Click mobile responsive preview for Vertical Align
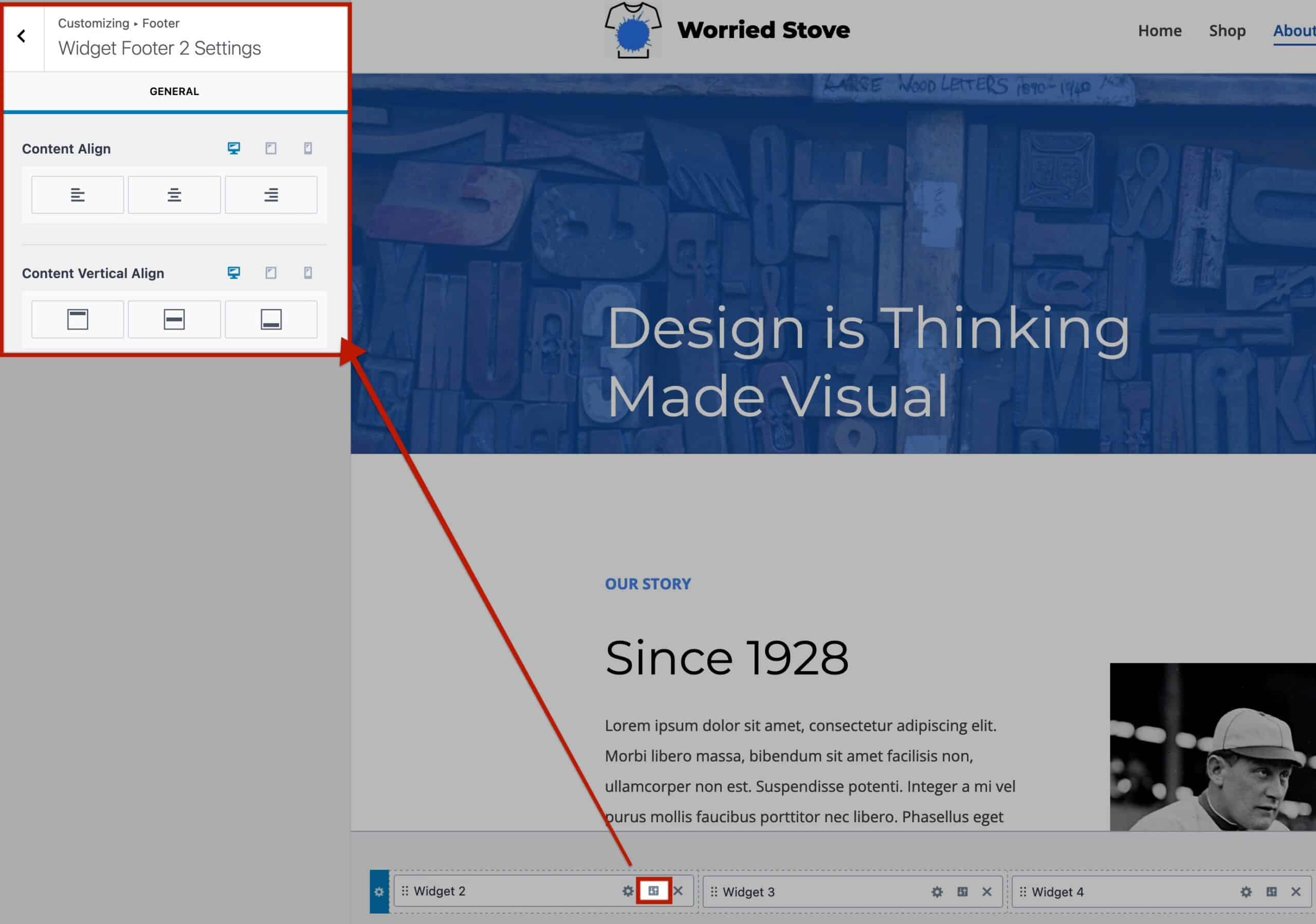Image resolution: width=1316 pixels, height=924 pixels. coord(307,272)
